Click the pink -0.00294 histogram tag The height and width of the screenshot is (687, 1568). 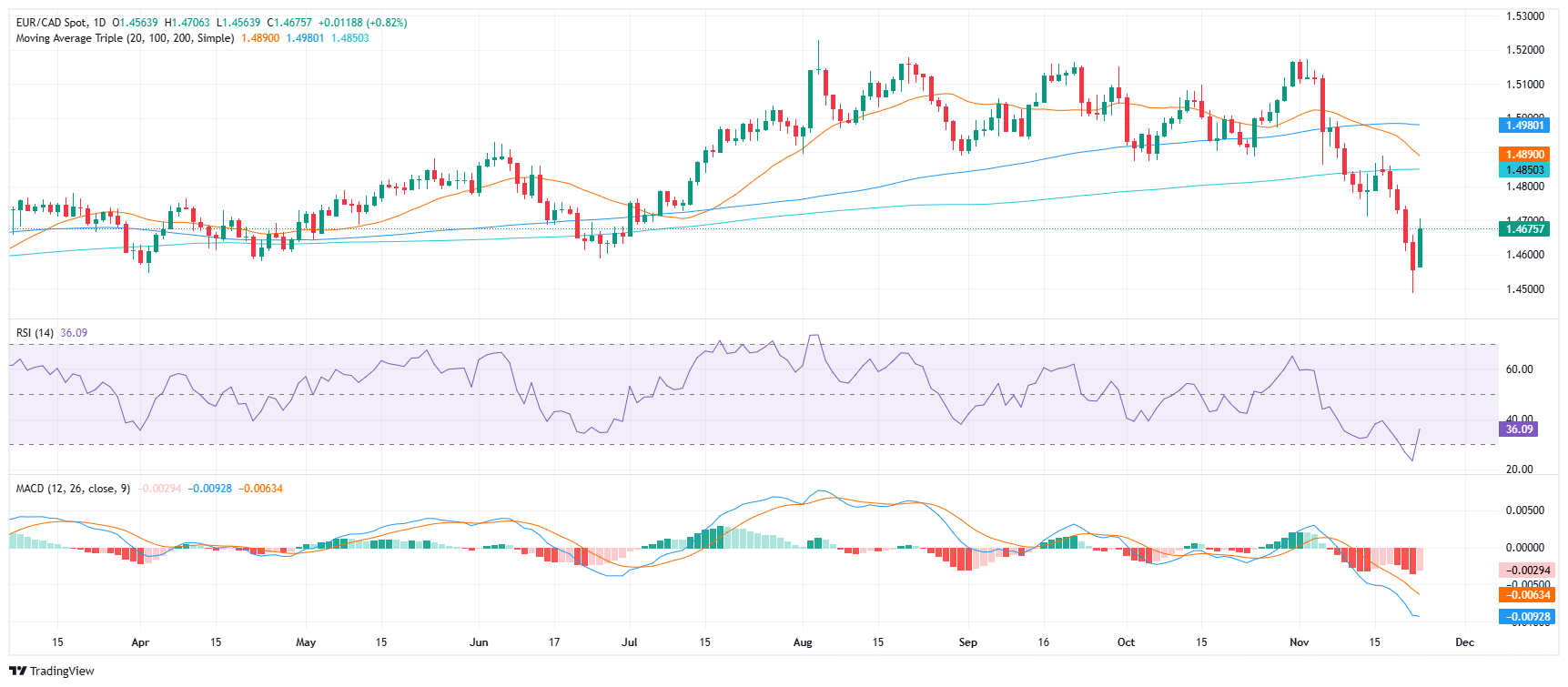point(1525,571)
